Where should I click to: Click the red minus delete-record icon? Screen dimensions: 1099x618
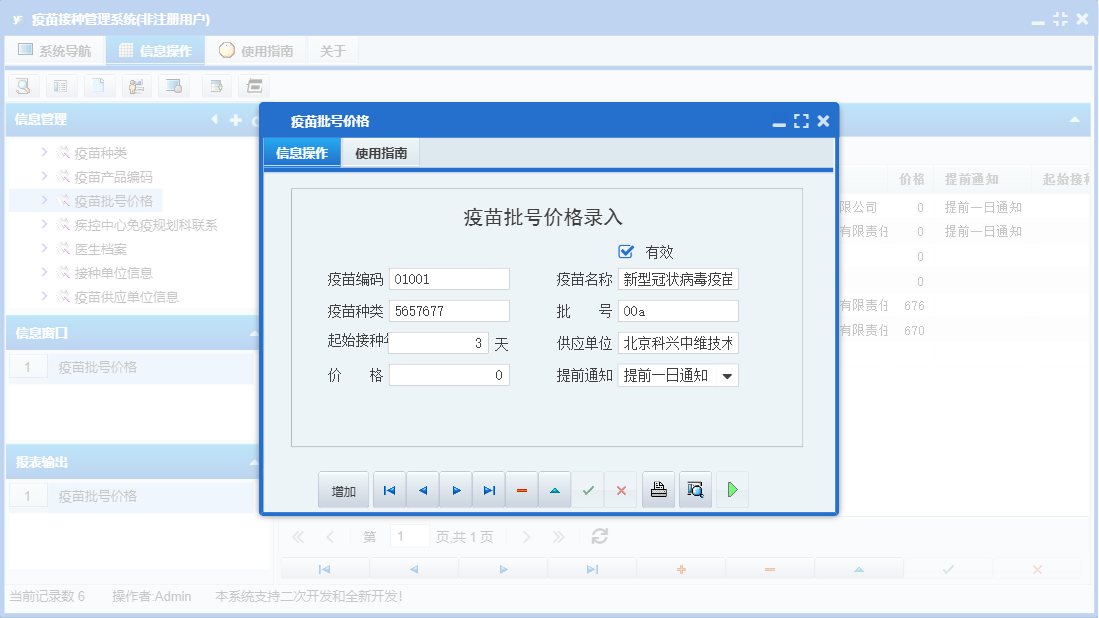tap(521, 489)
